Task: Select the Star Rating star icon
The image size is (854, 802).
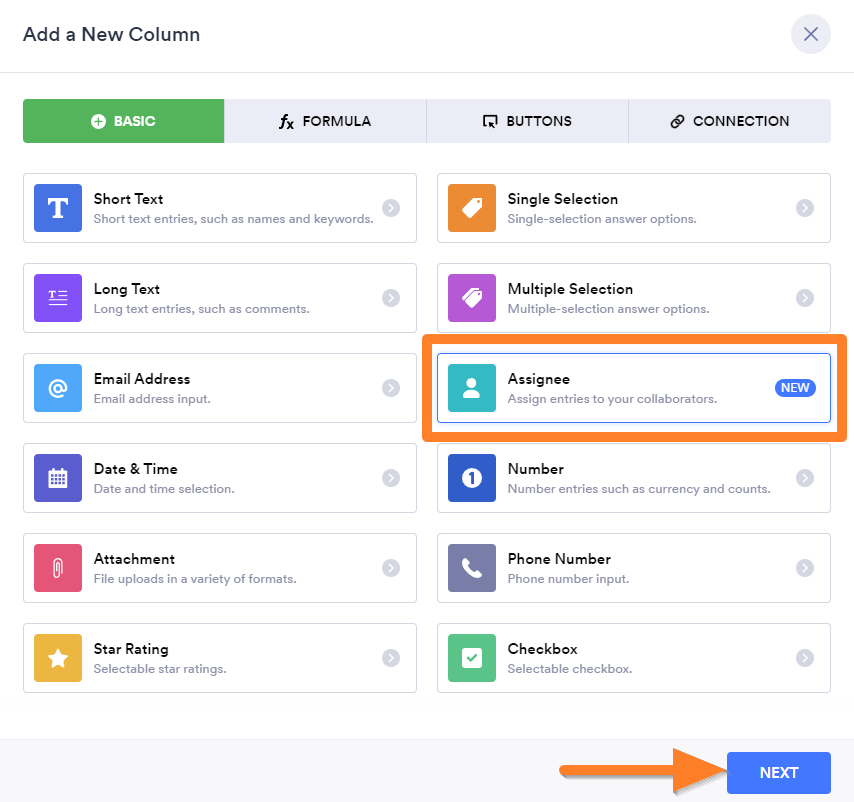Action: pyautogui.click(x=58, y=658)
